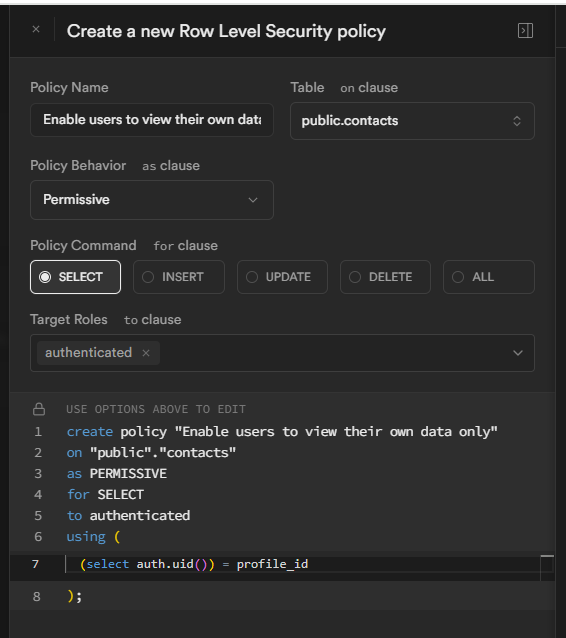Open the public.contacts table dropdown
This screenshot has height=638, width=566.
[412, 121]
